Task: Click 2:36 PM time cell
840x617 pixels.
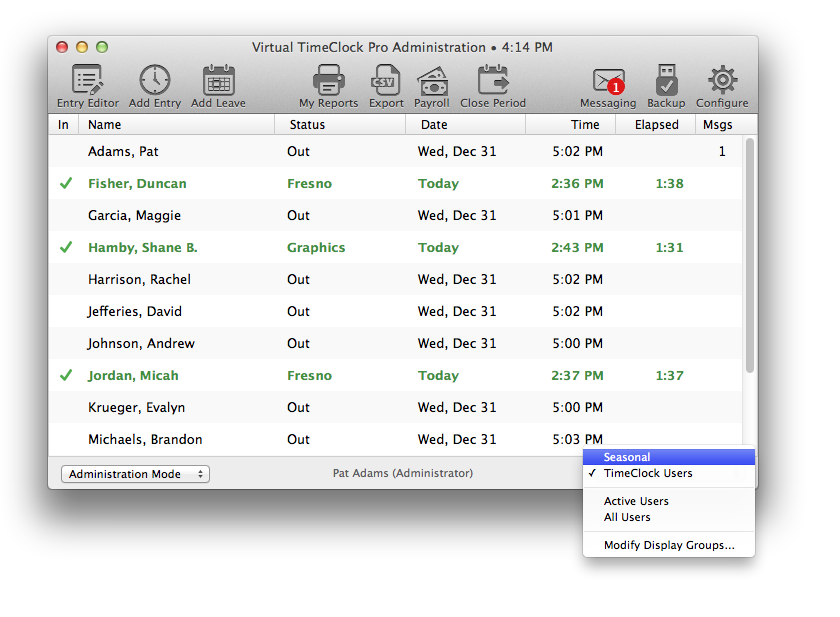Action: click(577, 184)
